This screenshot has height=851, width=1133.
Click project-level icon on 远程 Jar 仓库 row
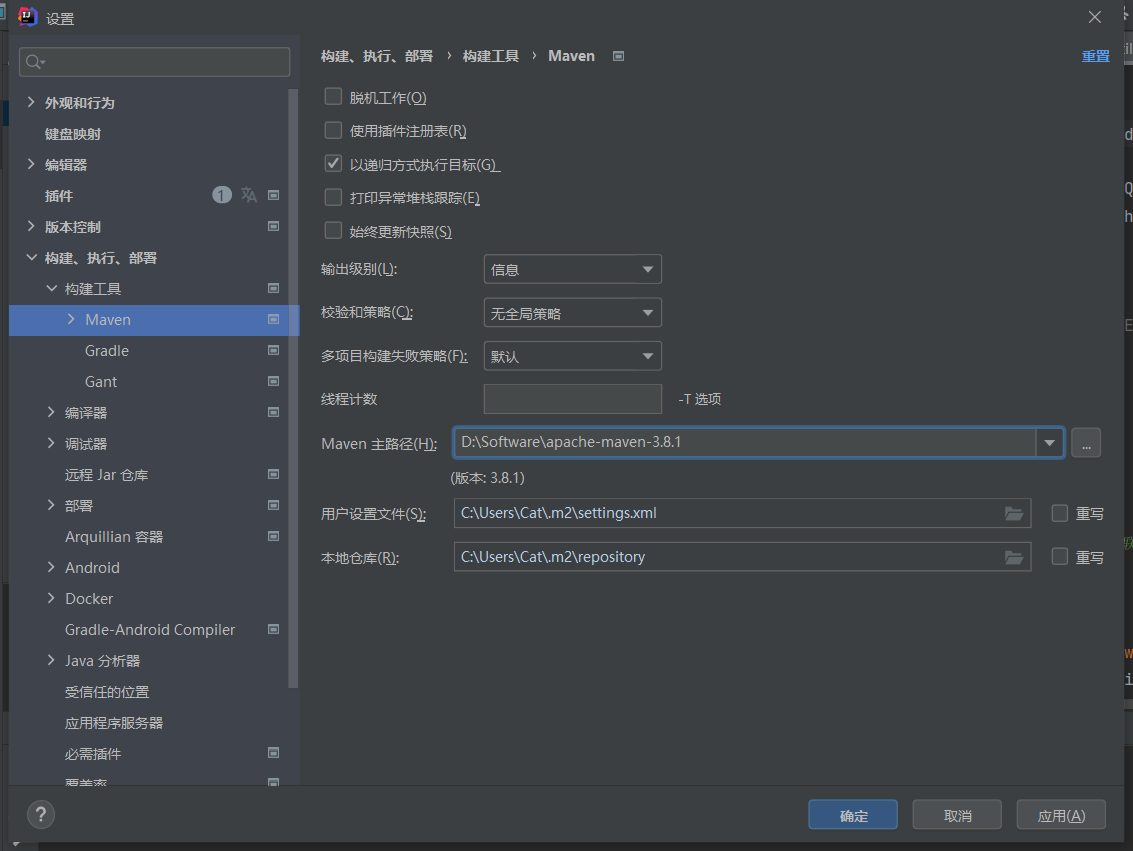click(273, 475)
